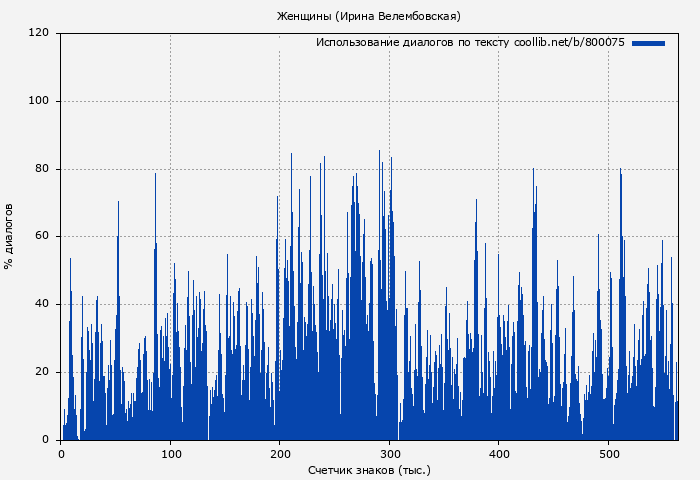This screenshot has height=480, width=700.
Task: Click the y-axis tick label 60
Action: [x=42, y=237]
